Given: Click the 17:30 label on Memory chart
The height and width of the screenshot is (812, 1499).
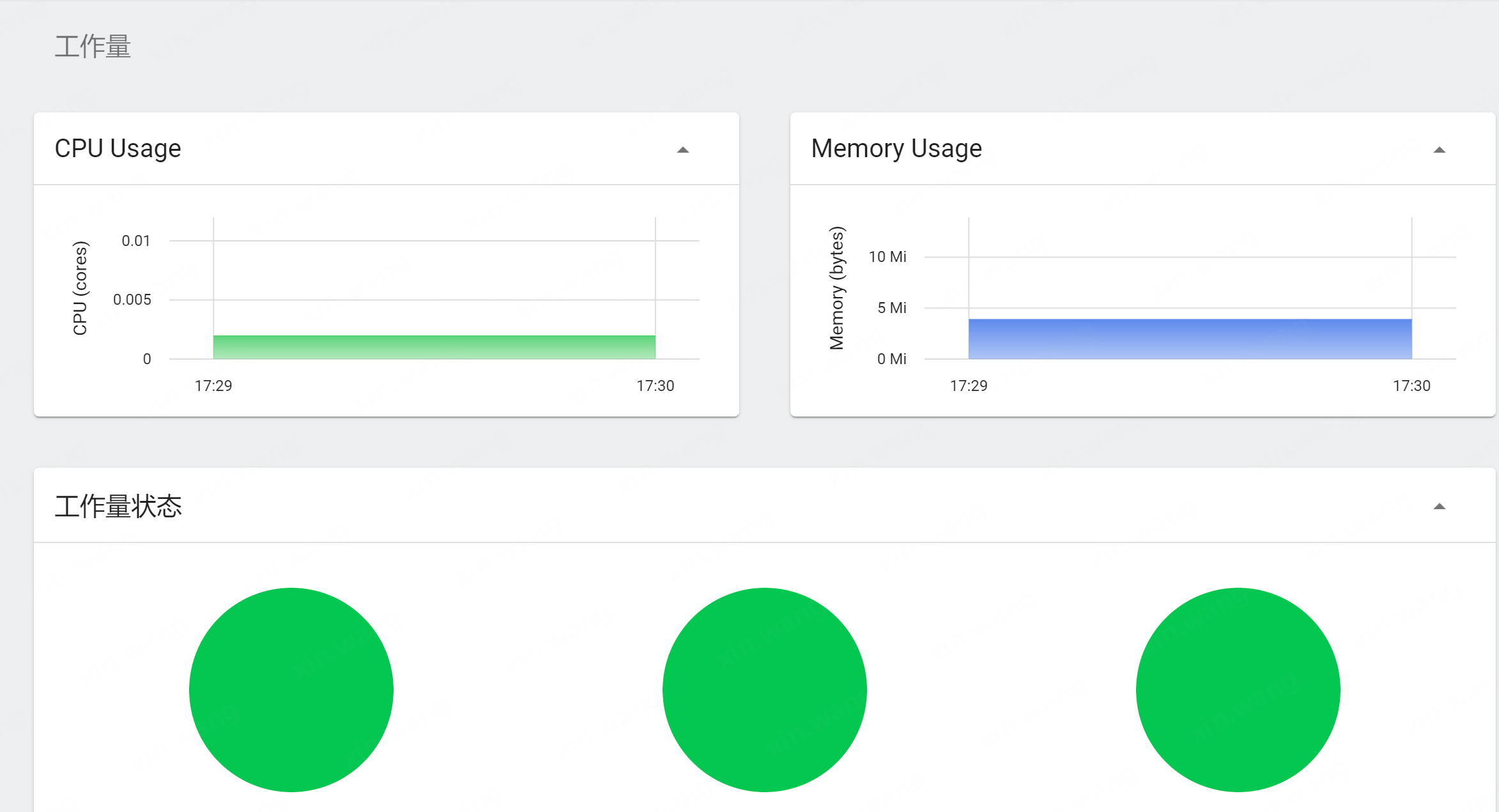Looking at the screenshot, I should click(1412, 386).
